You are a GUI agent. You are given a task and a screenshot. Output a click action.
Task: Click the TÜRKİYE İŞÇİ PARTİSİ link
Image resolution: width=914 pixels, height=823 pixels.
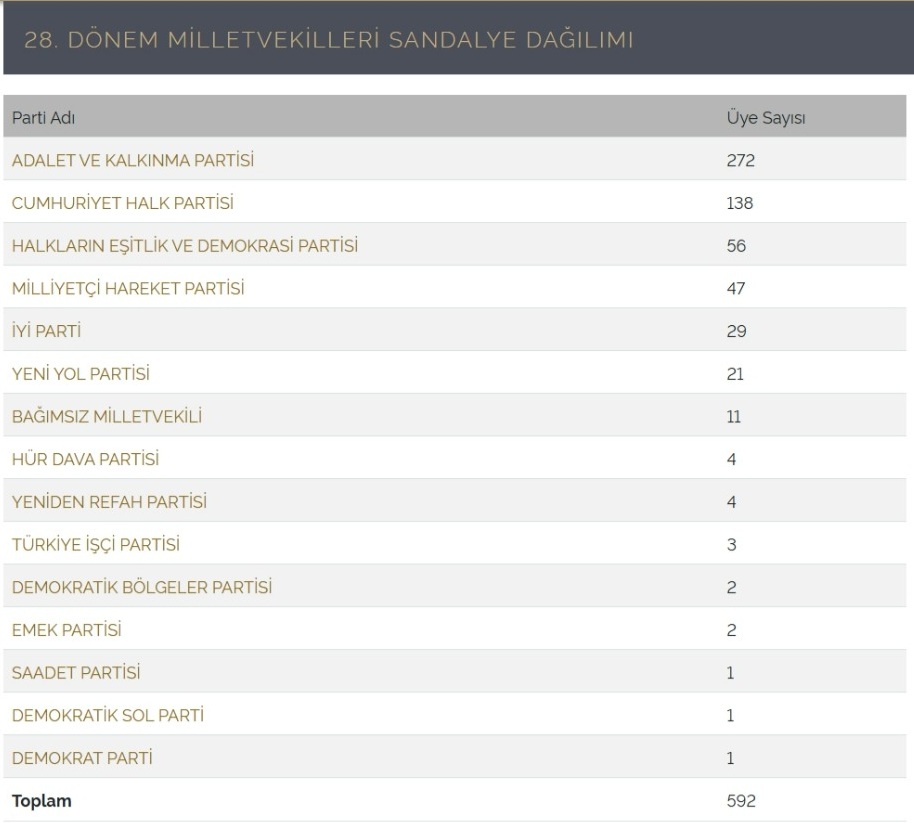pyautogui.click(x=95, y=545)
